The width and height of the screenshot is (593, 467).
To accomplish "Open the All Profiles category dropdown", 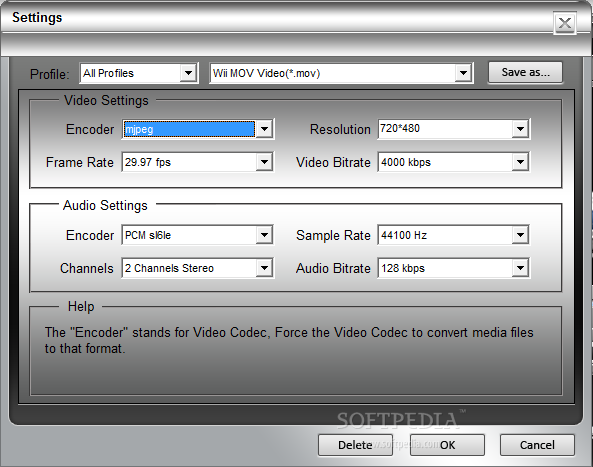I will coord(188,73).
